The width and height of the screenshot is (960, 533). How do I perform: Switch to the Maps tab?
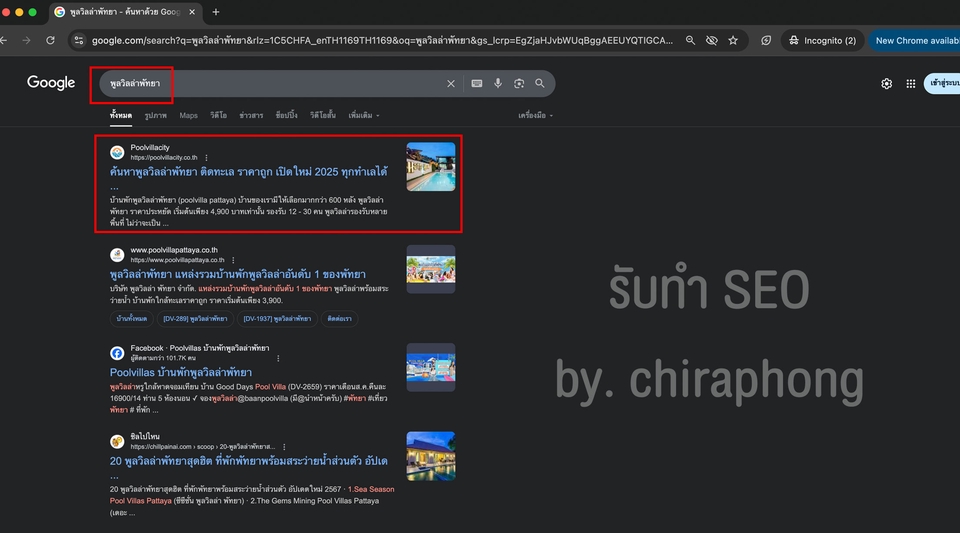[189, 115]
